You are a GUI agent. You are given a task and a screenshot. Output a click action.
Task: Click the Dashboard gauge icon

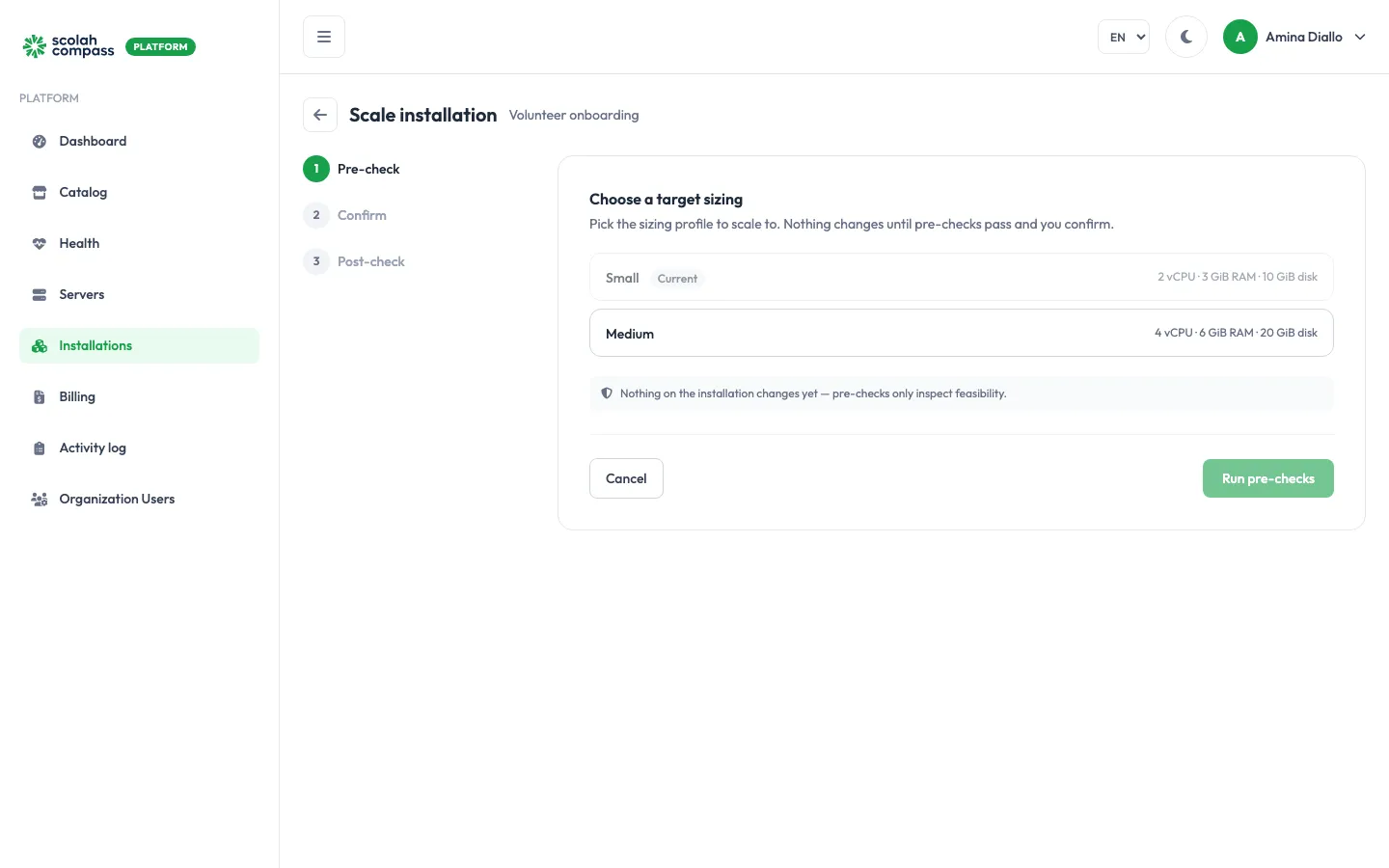pos(40,142)
